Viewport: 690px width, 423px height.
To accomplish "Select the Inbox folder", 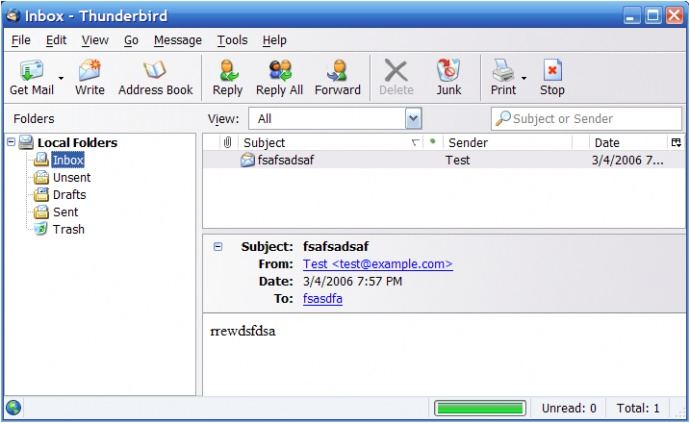I will pyautogui.click(x=68, y=160).
